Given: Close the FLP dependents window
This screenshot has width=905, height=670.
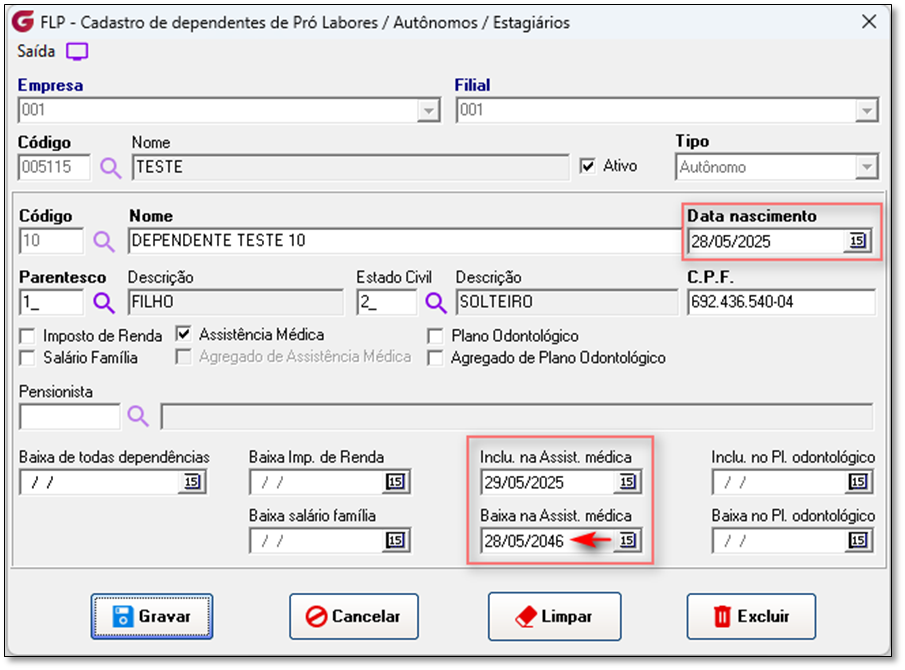Looking at the screenshot, I should (x=869, y=22).
